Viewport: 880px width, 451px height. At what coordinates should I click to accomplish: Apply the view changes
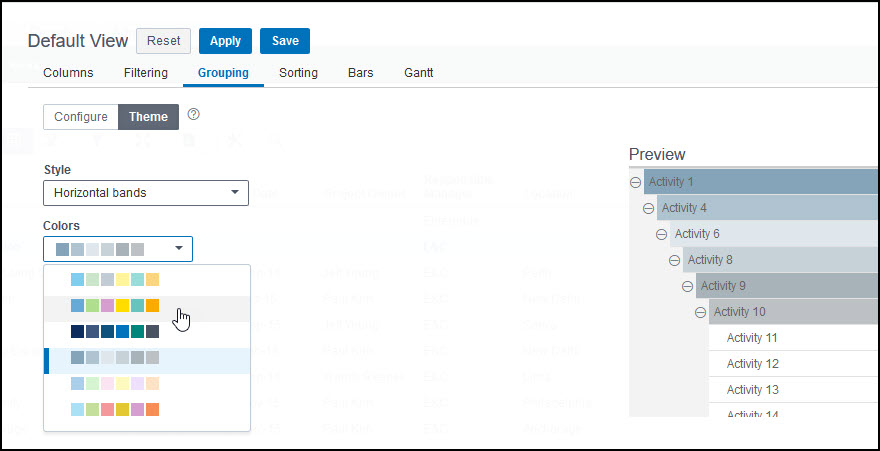225,41
